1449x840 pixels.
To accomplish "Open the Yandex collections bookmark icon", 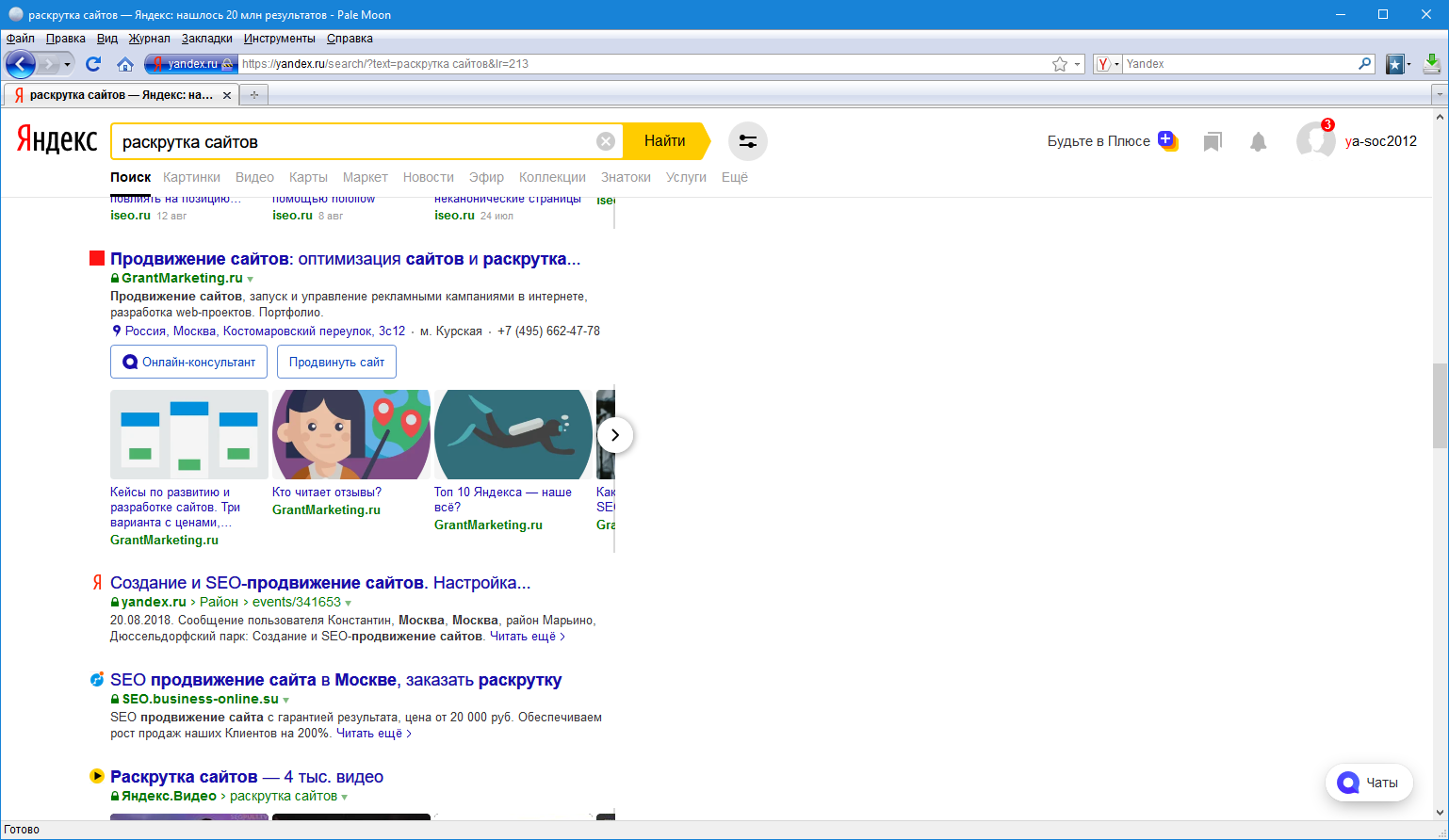I will [x=1213, y=141].
